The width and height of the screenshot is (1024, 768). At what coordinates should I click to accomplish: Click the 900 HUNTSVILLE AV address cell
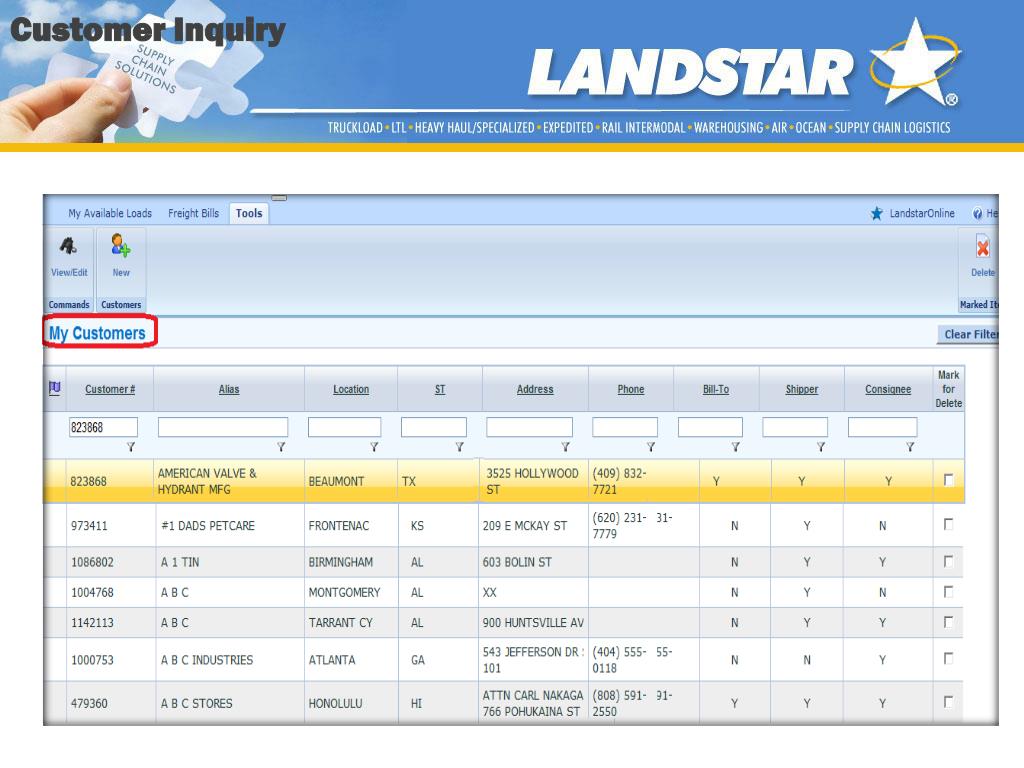[533, 622]
